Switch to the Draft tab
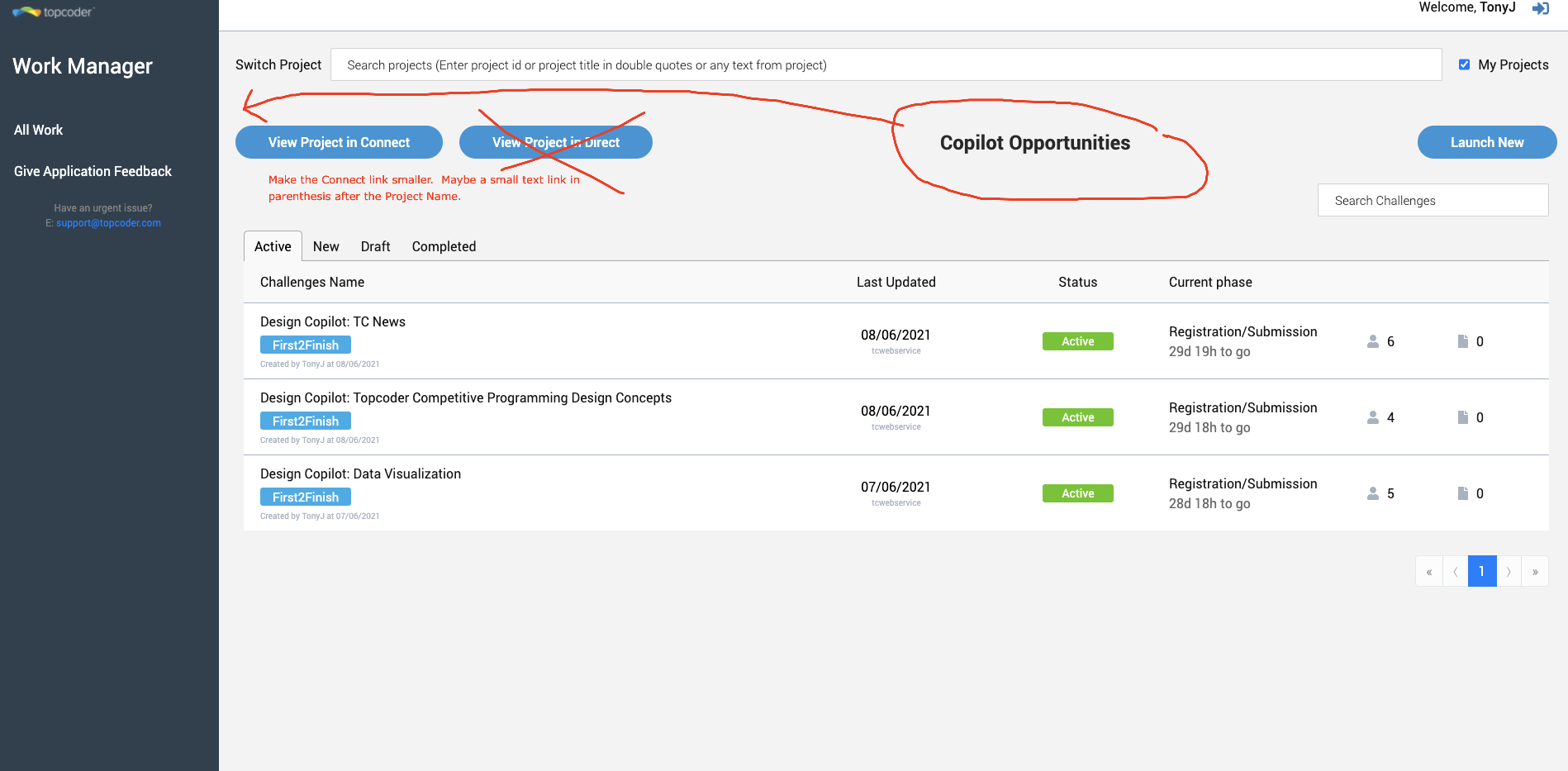The image size is (1568, 771). [x=375, y=246]
